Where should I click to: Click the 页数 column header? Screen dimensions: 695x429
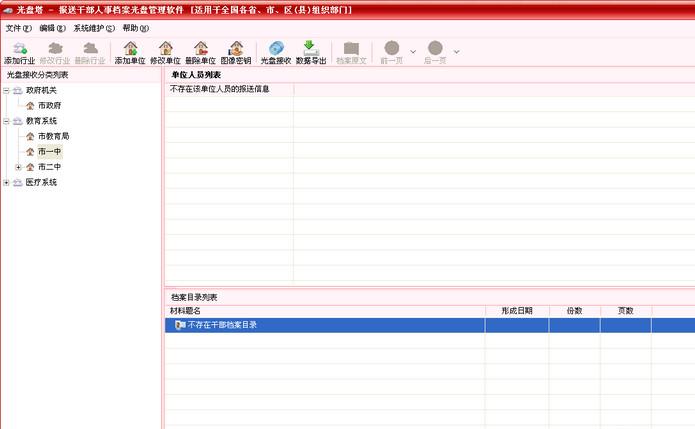click(625, 311)
